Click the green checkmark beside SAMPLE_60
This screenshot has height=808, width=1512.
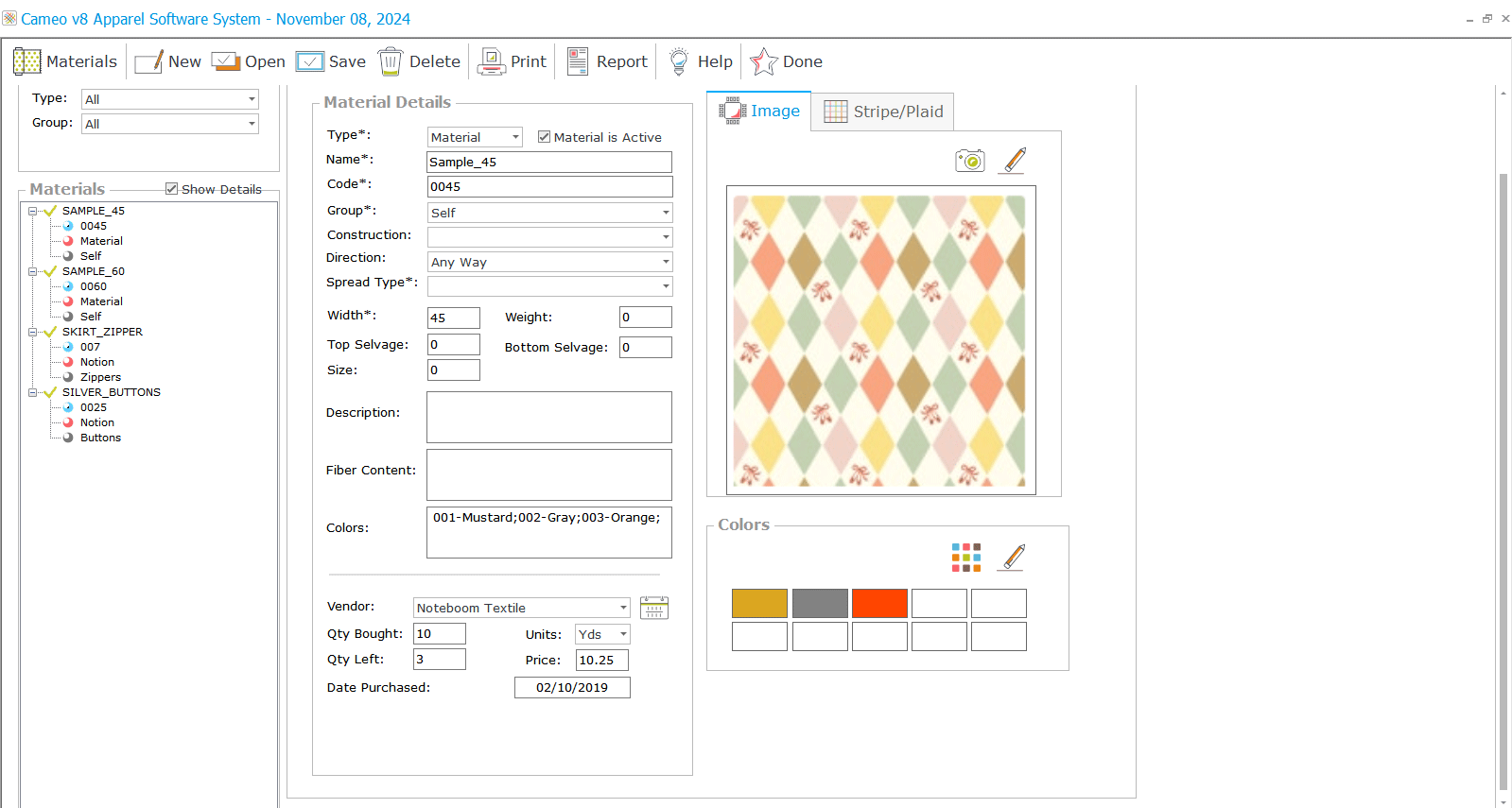(51, 271)
